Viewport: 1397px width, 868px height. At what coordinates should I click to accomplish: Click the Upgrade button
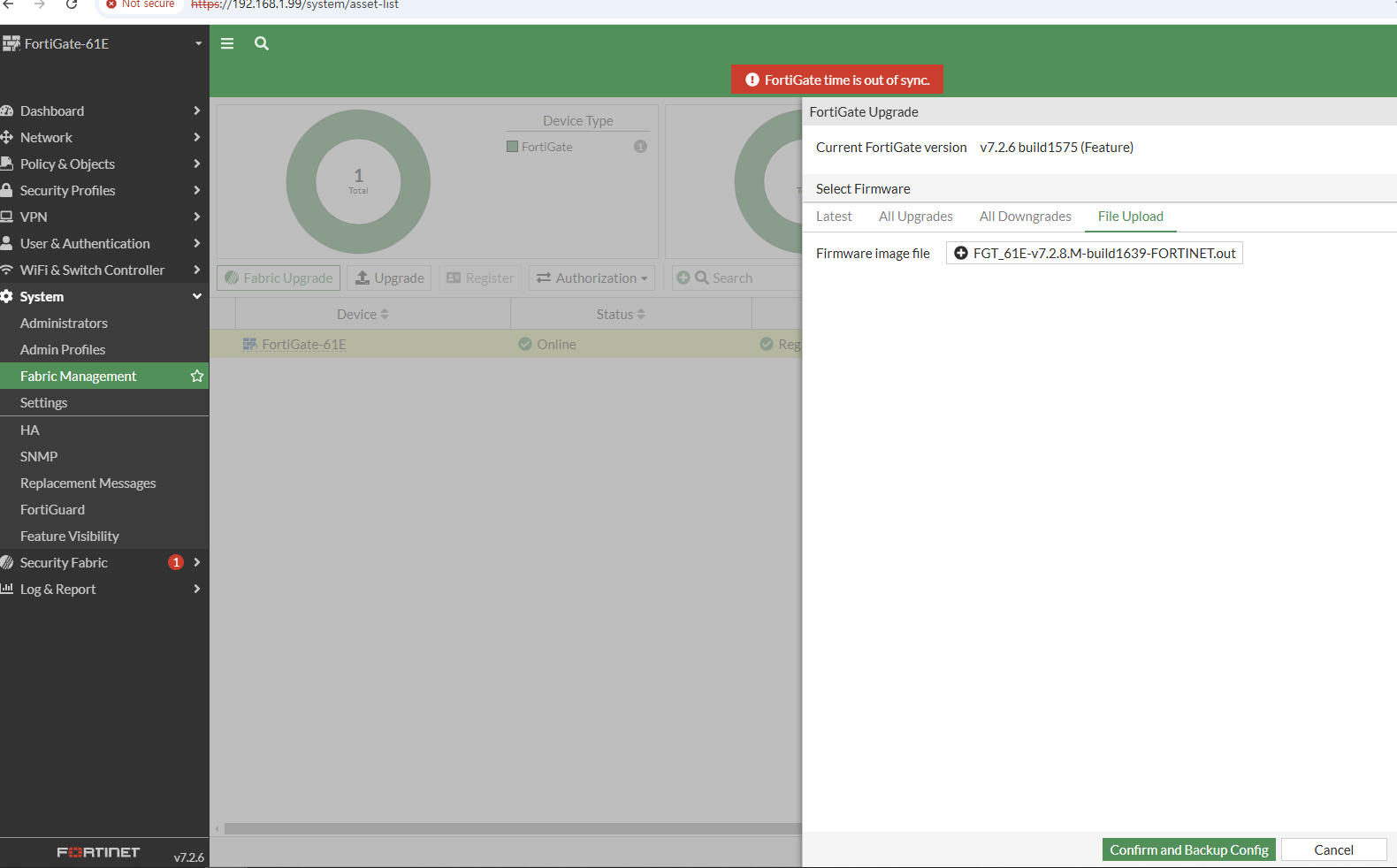(389, 278)
